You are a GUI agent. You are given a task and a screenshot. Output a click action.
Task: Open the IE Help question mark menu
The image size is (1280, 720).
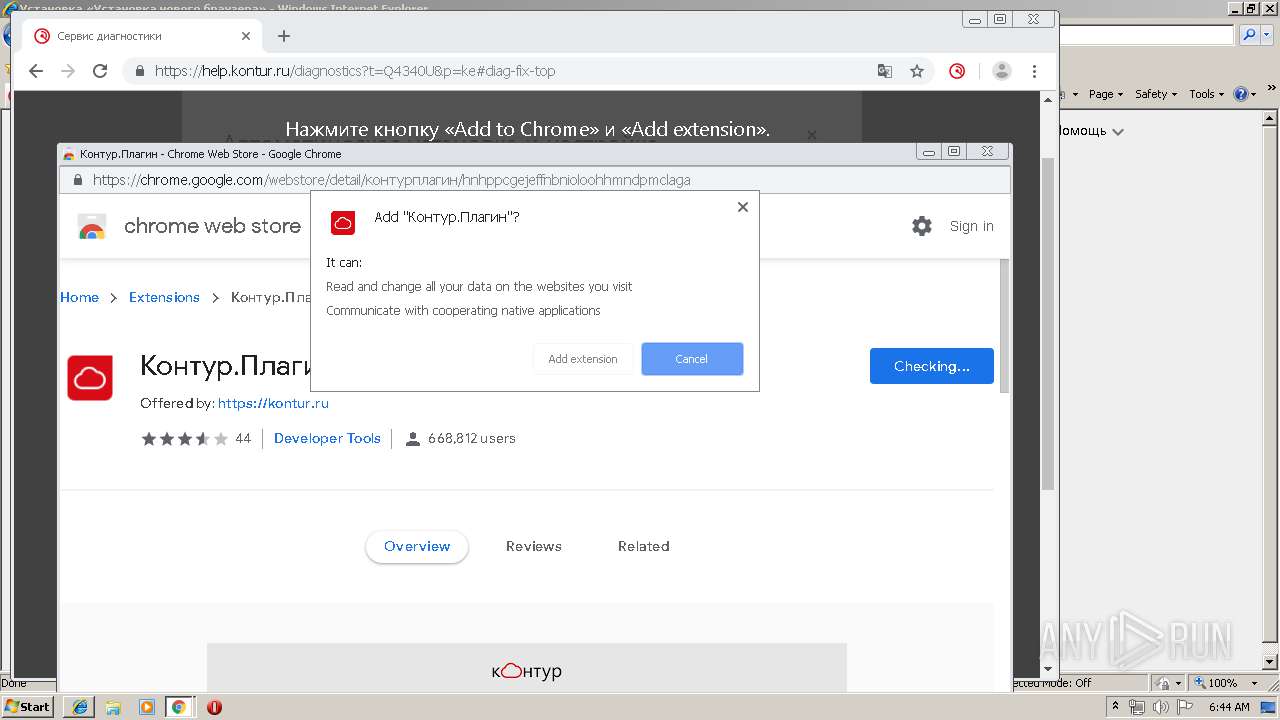coord(1245,94)
